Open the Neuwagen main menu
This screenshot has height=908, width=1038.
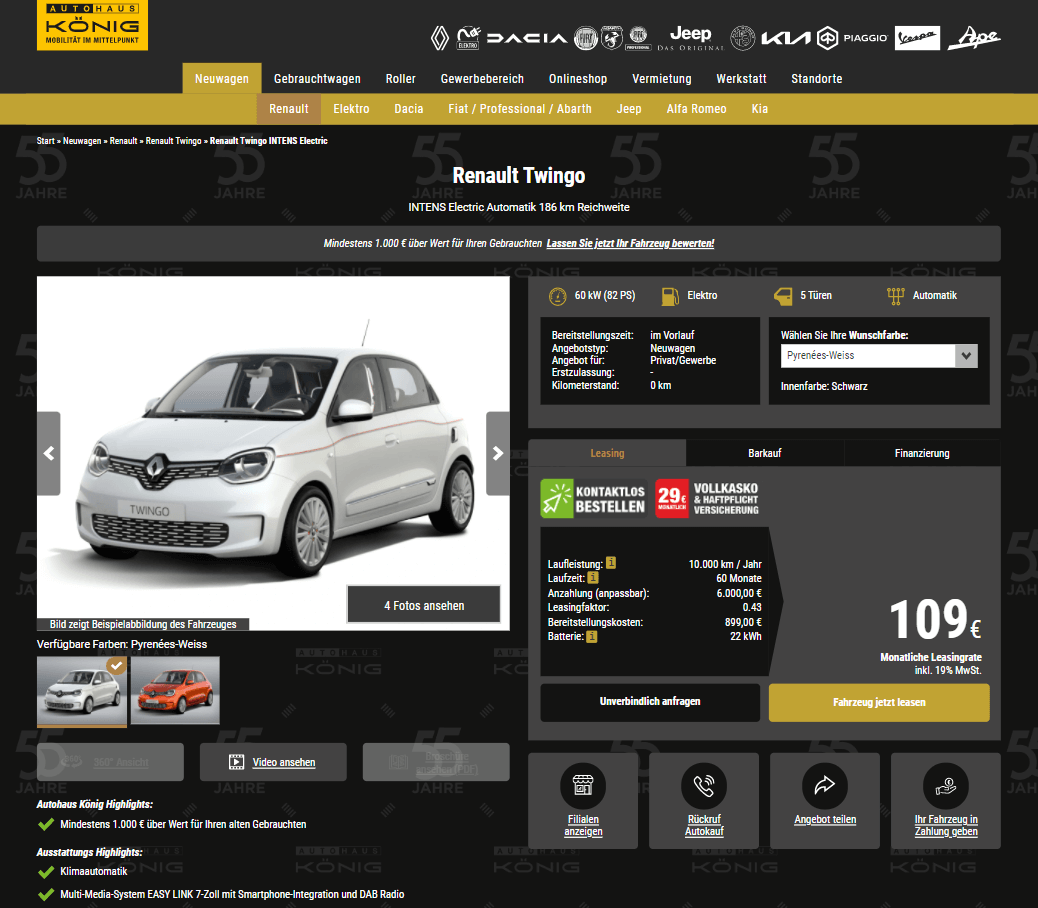coord(222,79)
